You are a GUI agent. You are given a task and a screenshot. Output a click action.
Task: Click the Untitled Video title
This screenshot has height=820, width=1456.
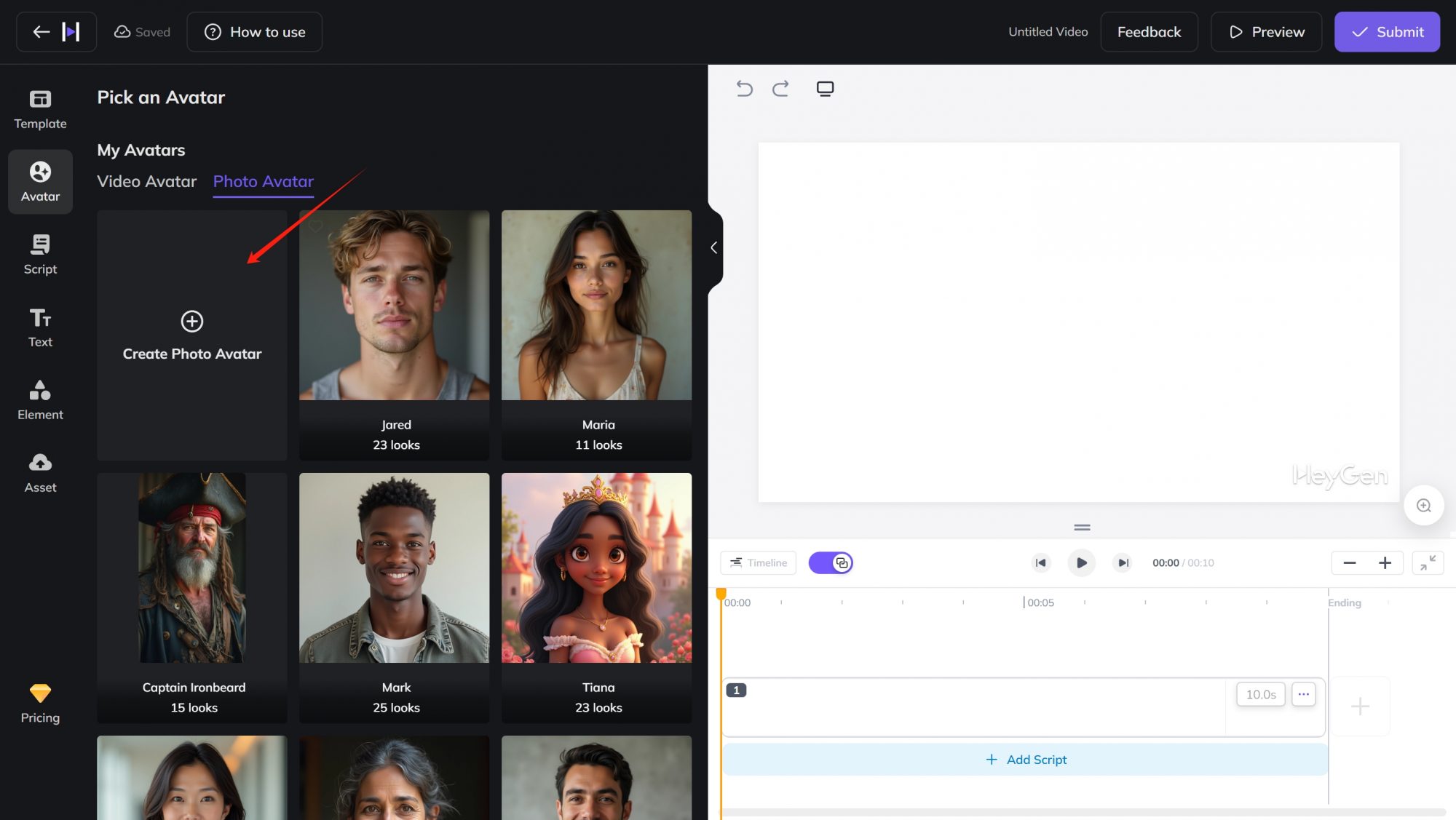click(1048, 32)
